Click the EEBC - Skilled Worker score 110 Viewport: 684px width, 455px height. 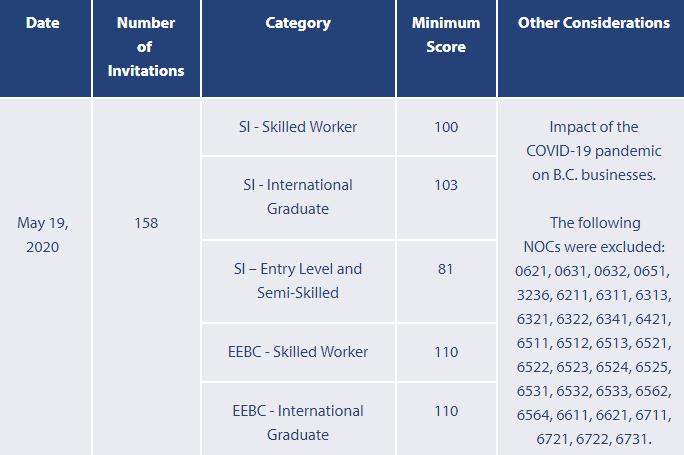click(446, 352)
